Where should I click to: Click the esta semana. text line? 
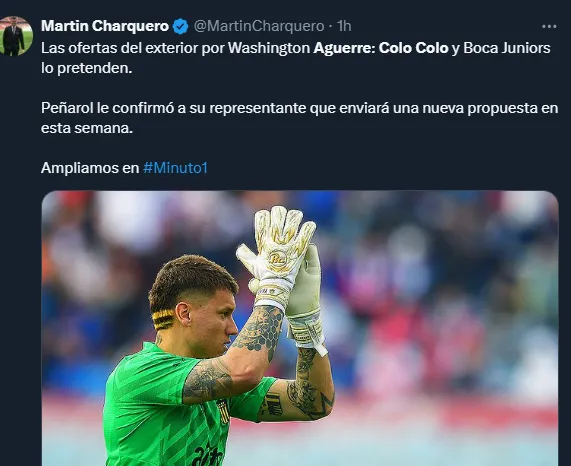pyautogui.click(x=87, y=128)
